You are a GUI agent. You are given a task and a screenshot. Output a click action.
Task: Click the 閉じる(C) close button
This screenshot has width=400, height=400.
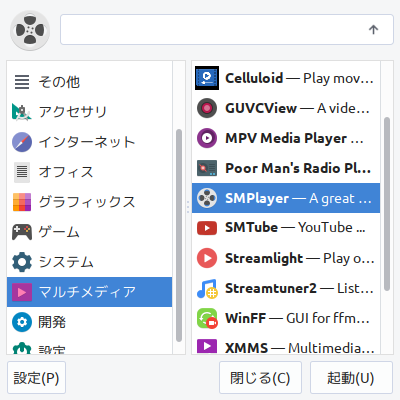pos(260,378)
